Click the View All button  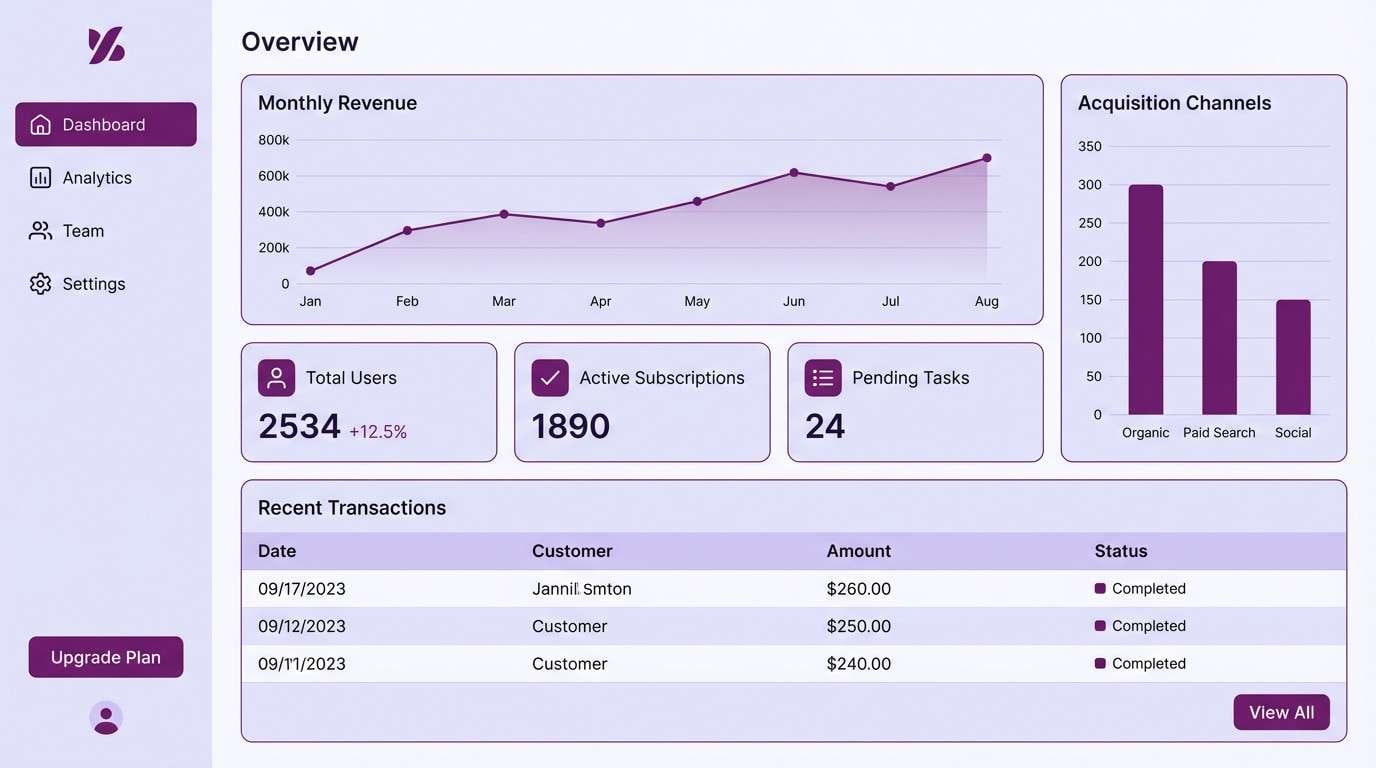click(1281, 712)
